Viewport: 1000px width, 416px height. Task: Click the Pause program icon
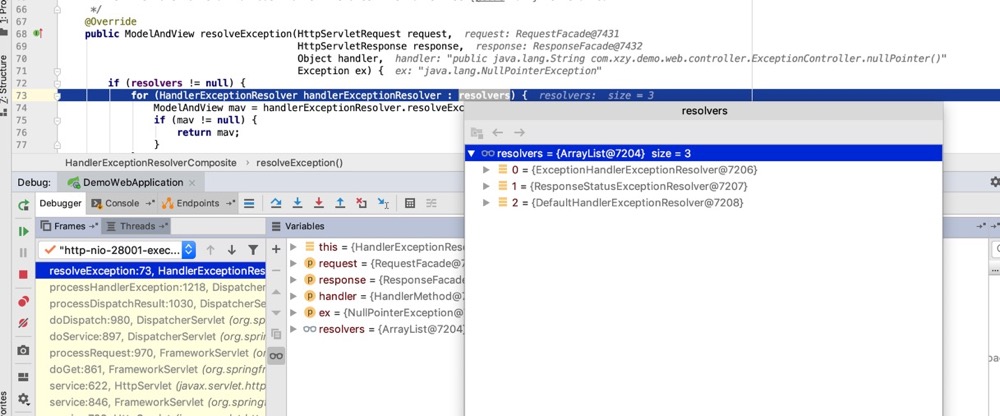click(24, 253)
